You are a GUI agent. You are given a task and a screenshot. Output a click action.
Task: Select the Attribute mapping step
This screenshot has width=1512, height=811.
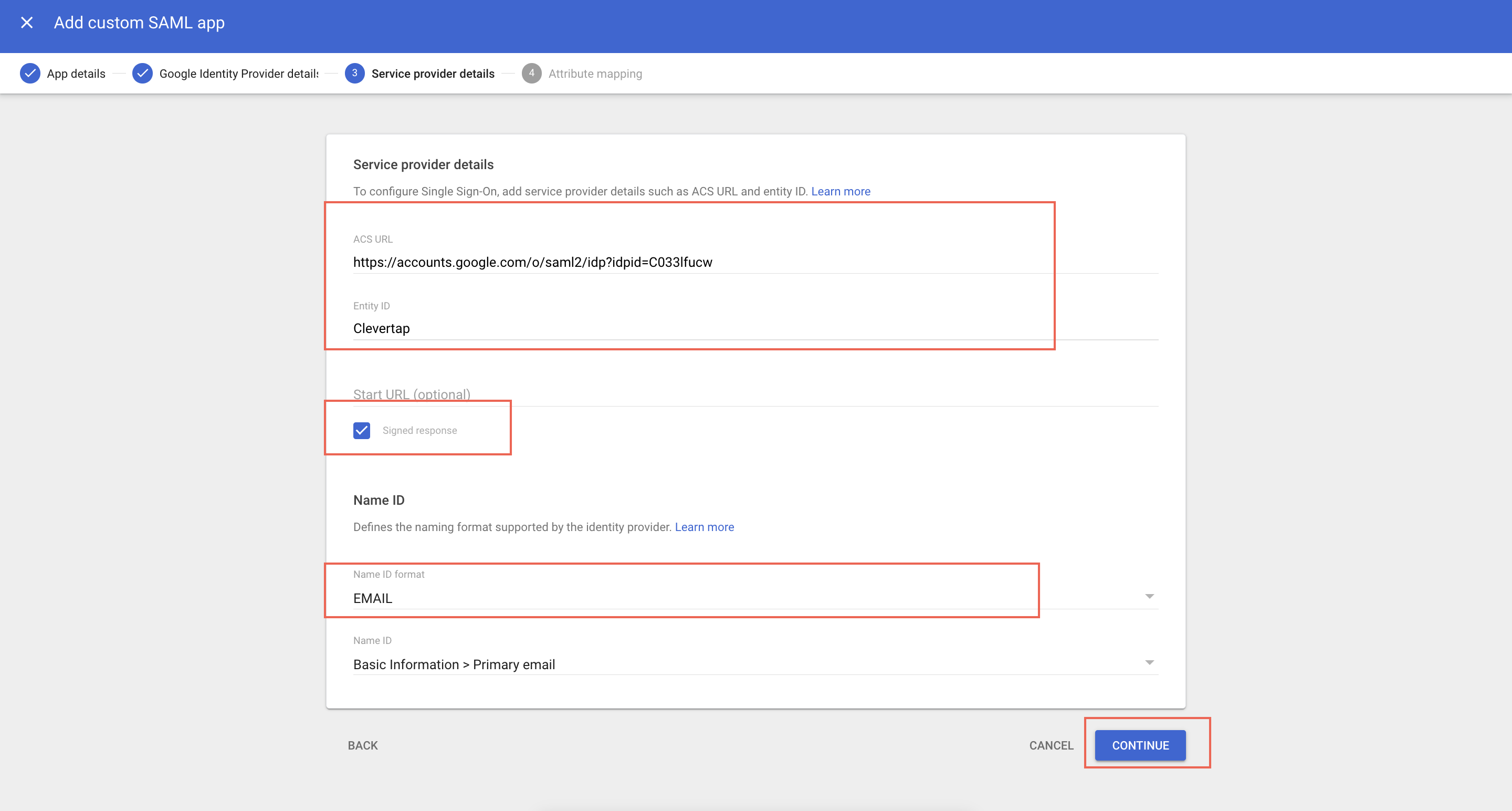[x=595, y=74]
